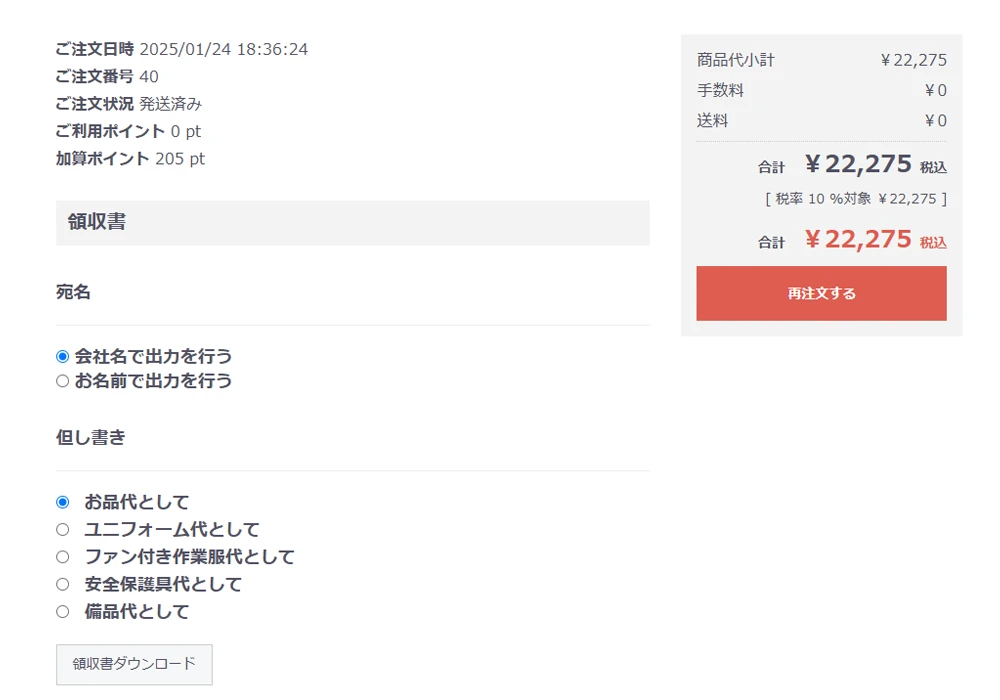Click the order number 40
Screen dimensions: 1000x700
tap(149, 77)
